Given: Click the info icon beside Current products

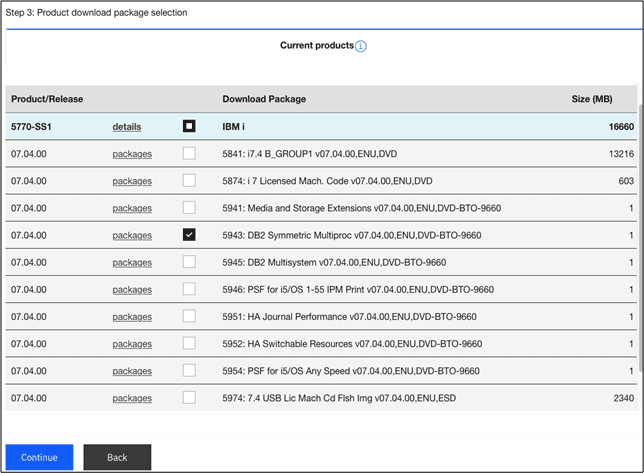Looking at the screenshot, I should click(x=361, y=46).
